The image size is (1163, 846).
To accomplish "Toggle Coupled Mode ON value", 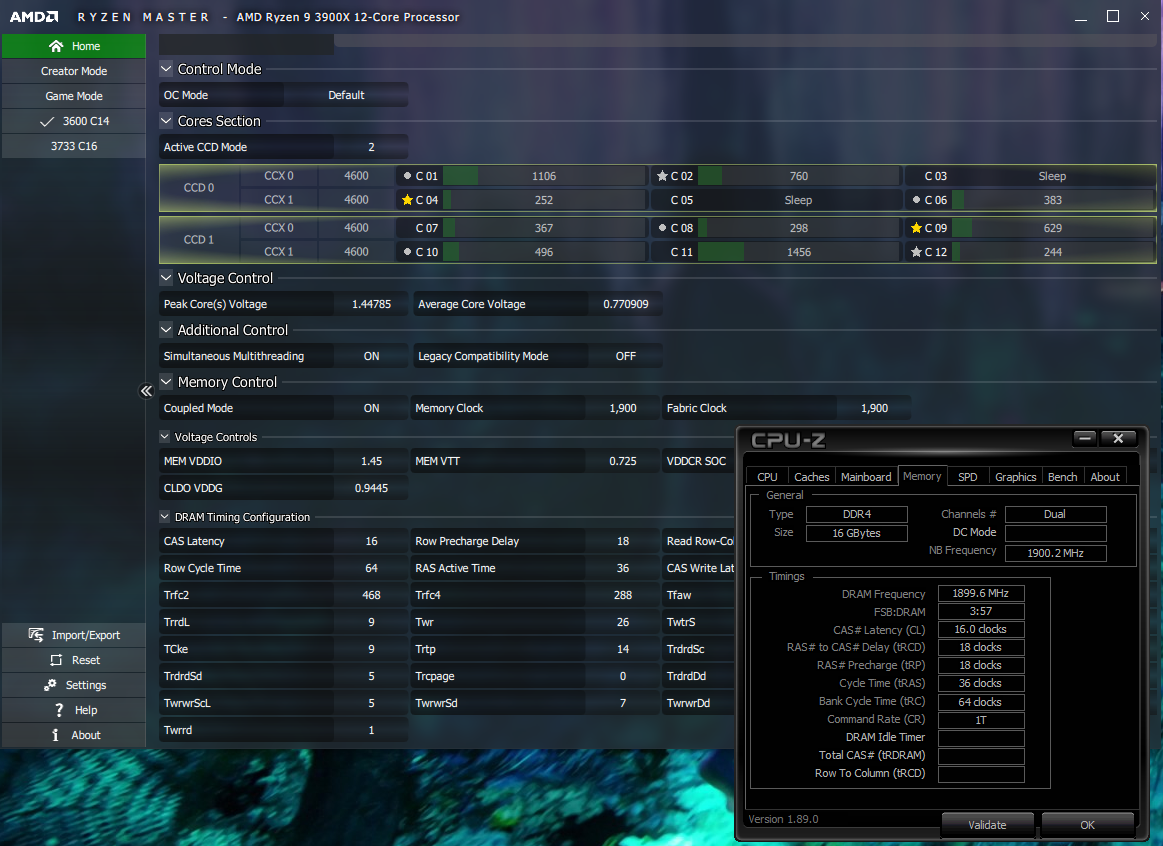I will pos(371,408).
